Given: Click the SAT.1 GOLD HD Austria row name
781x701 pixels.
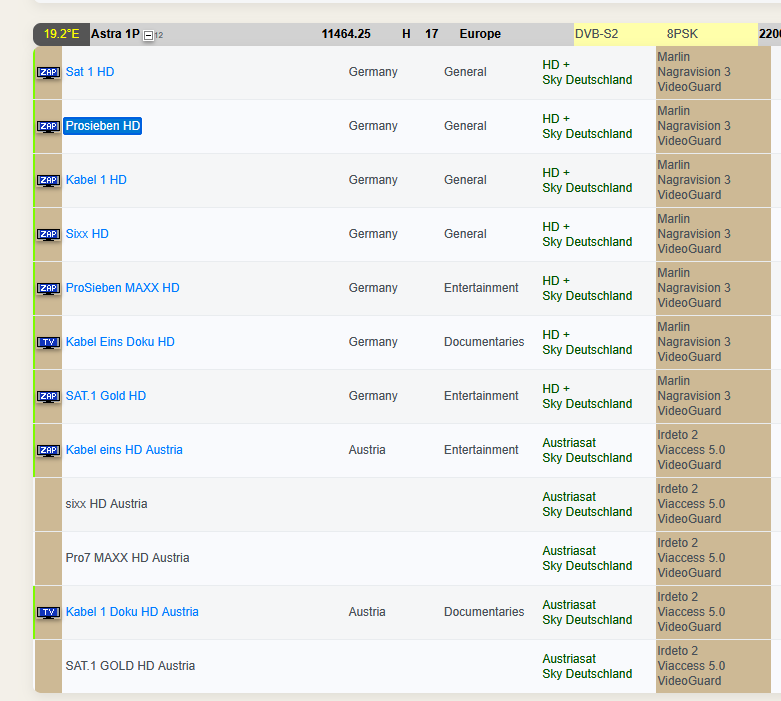Looking at the screenshot, I should click(x=130, y=666).
